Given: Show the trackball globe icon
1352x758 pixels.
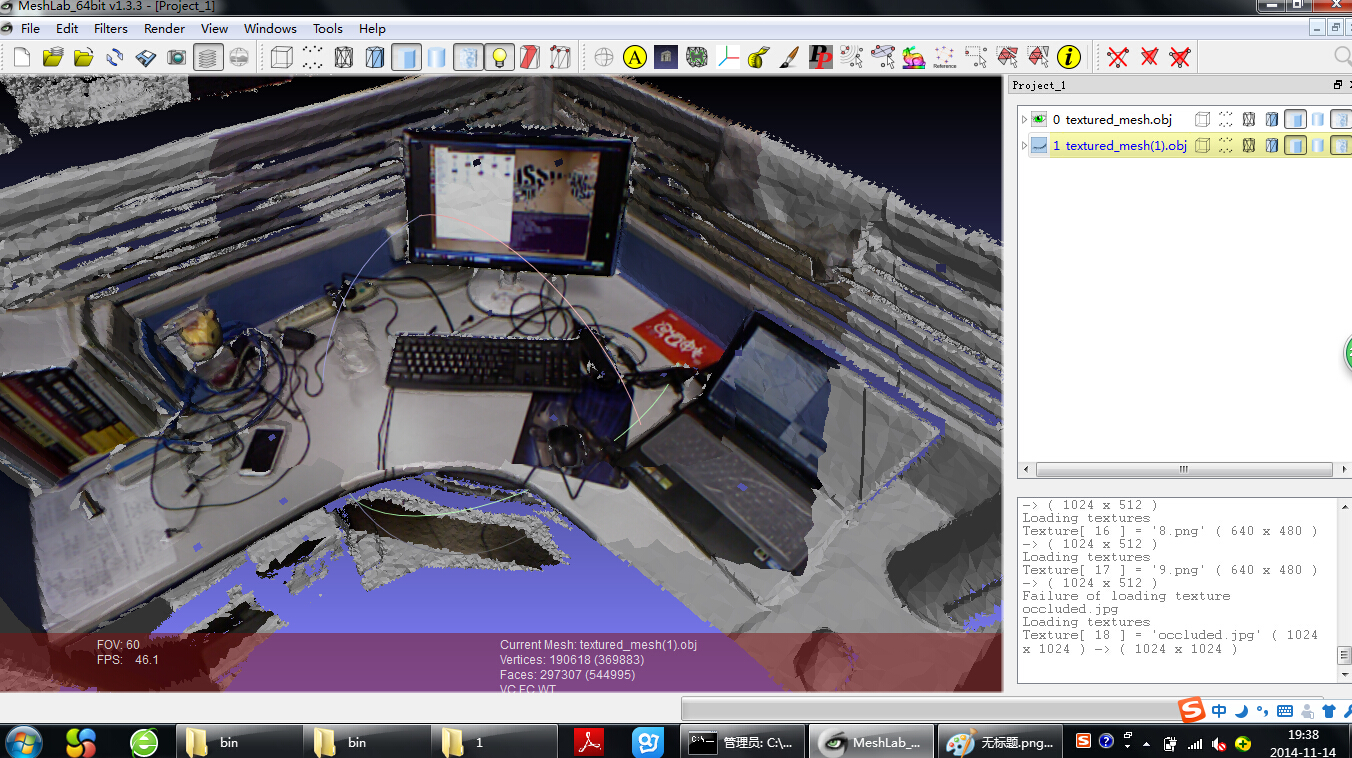Looking at the screenshot, I should pos(604,57).
